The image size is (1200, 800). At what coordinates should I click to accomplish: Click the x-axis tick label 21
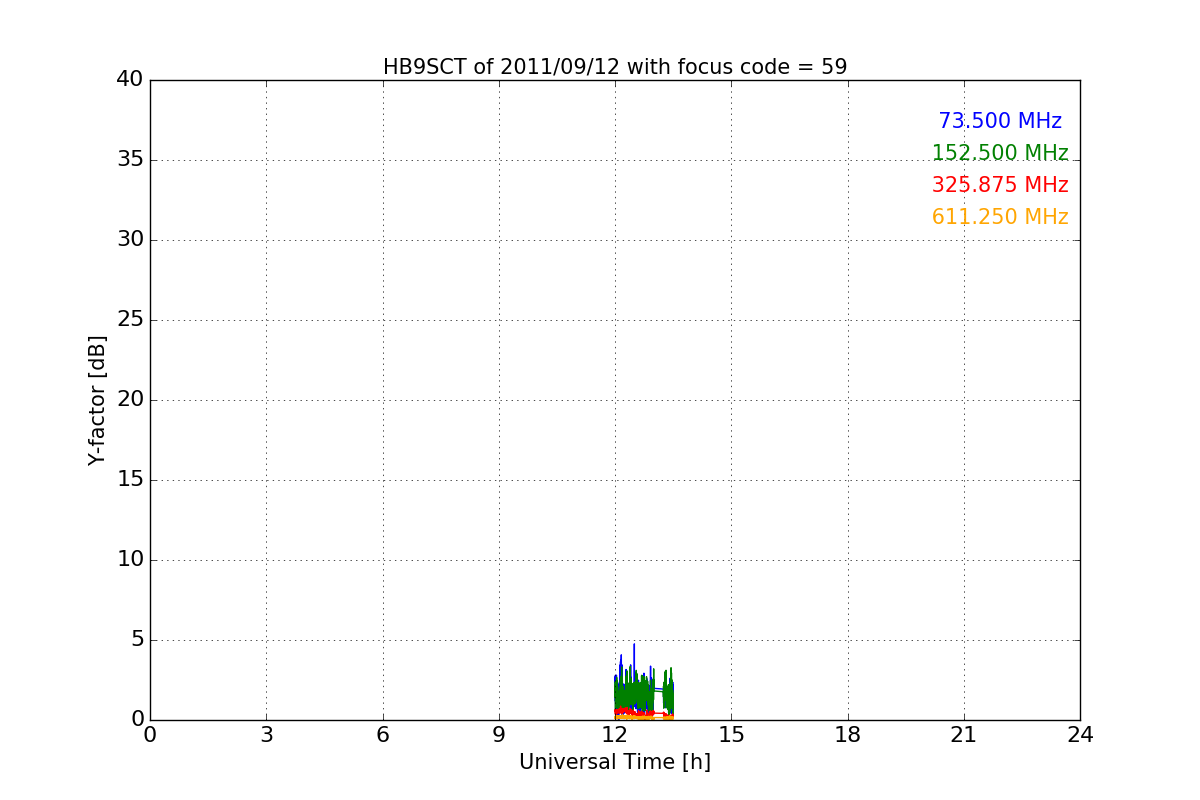(x=964, y=735)
